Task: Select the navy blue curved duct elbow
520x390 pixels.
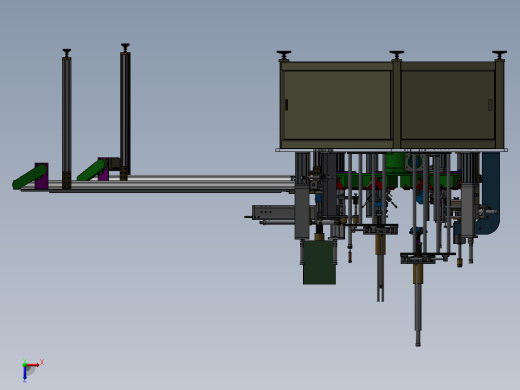Action: tap(490, 193)
